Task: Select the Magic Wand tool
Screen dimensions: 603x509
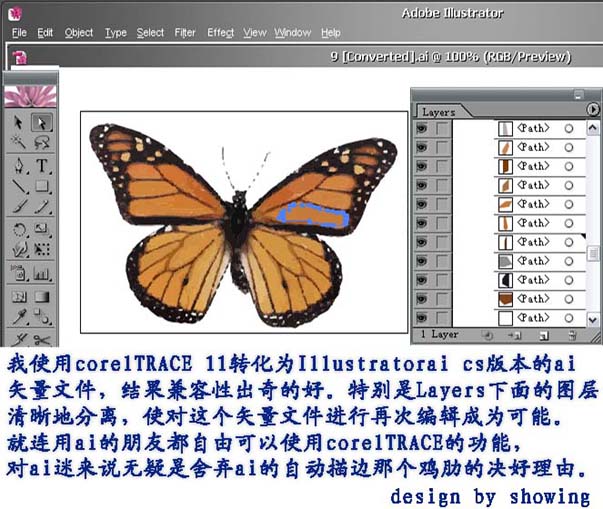Action: point(18,142)
